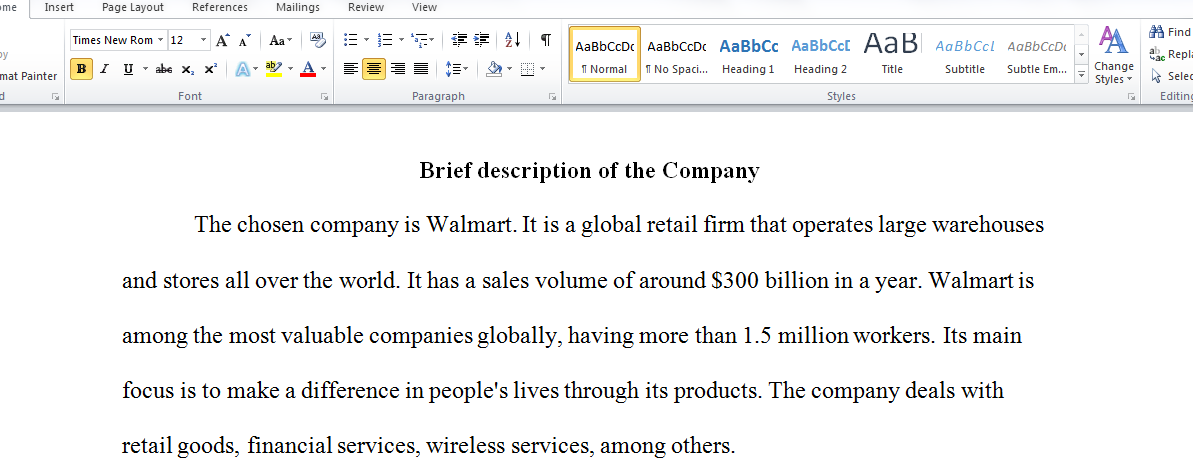The height and width of the screenshot is (476, 1193).
Task: Open the Borders dropdown arrow
Action: click(x=542, y=69)
